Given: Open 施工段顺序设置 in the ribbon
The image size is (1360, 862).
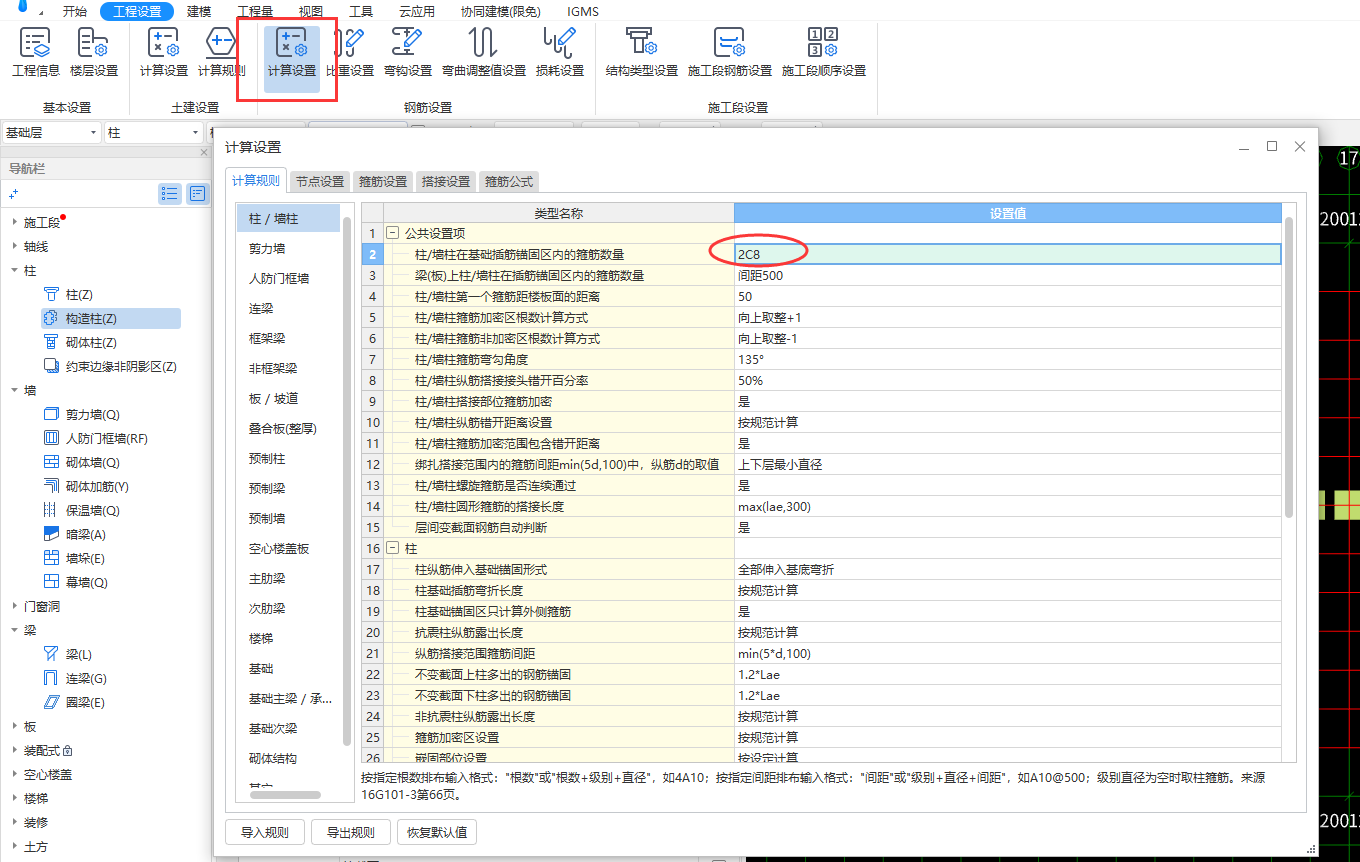Looking at the screenshot, I should coord(823,53).
